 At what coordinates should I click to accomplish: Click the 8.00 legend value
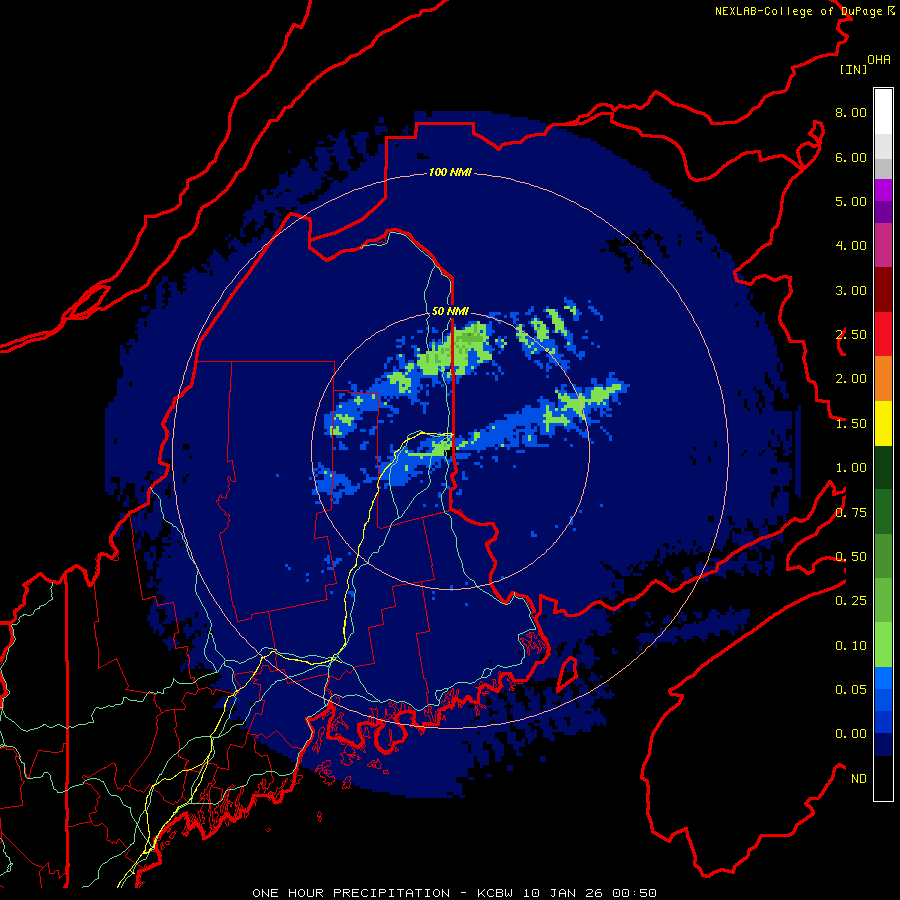851,112
